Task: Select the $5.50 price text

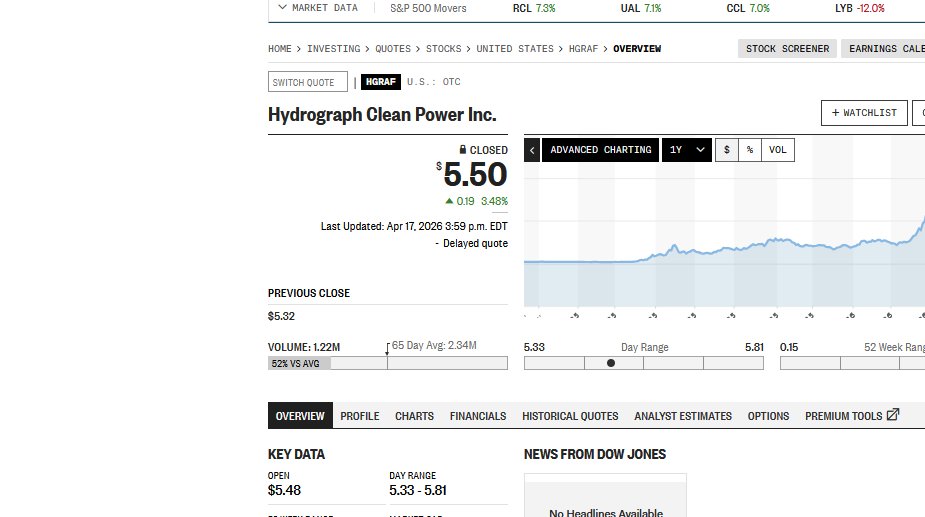Action: click(x=475, y=175)
